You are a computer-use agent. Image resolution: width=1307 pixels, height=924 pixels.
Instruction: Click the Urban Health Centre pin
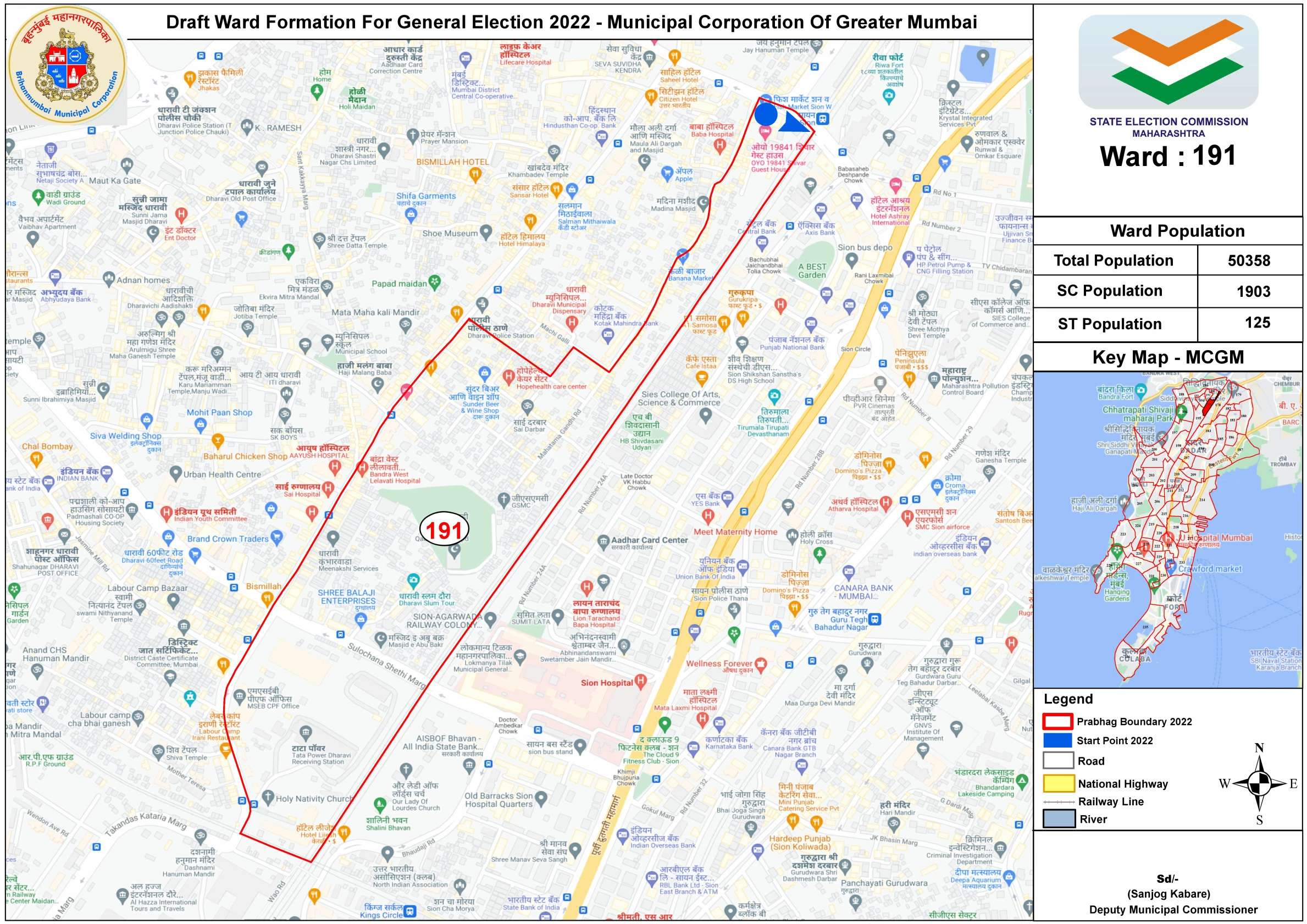176,473
